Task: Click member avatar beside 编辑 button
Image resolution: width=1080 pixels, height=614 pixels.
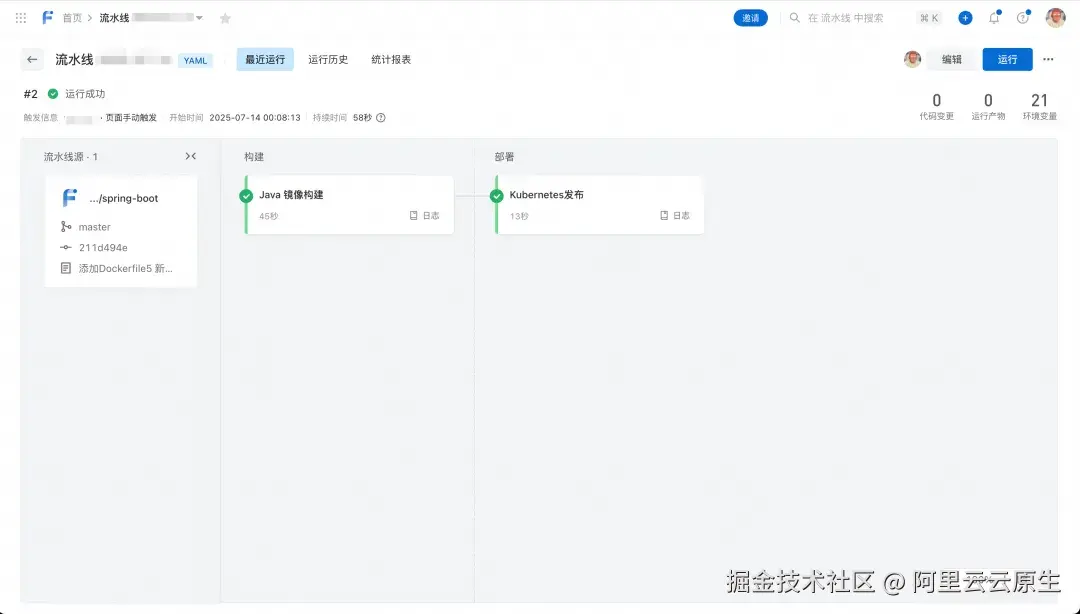Action: click(x=913, y=59)
